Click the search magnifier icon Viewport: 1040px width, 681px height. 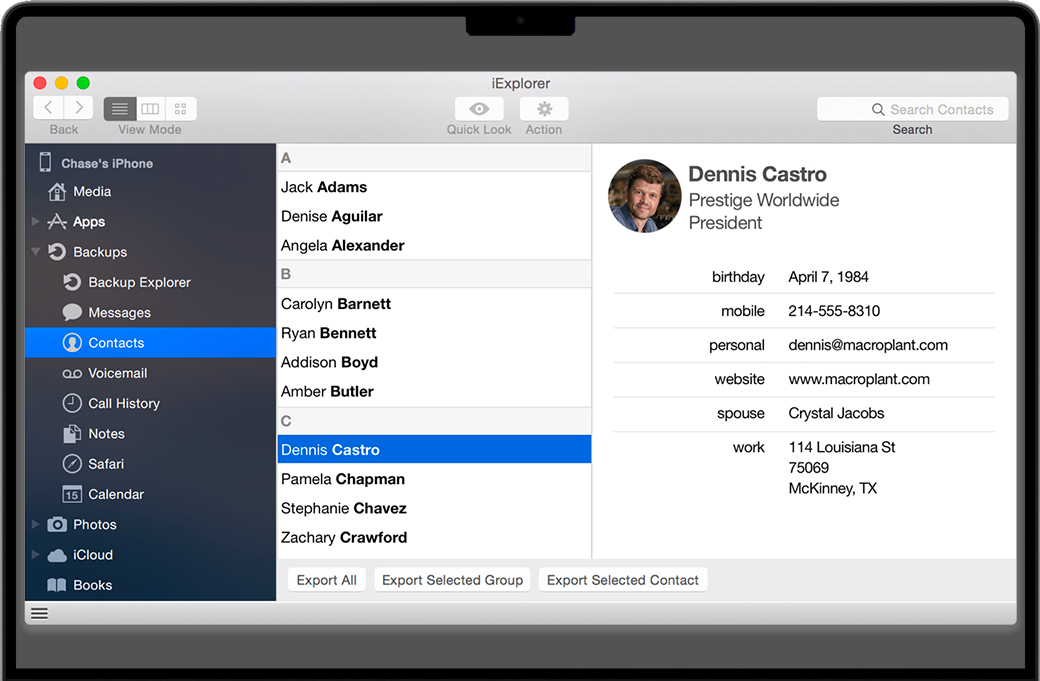click(878, 109)
